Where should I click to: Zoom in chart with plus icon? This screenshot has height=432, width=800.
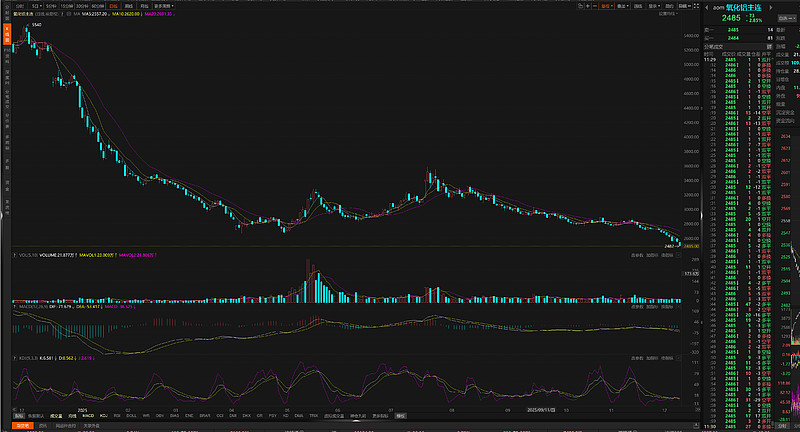(x=588, y=6)
